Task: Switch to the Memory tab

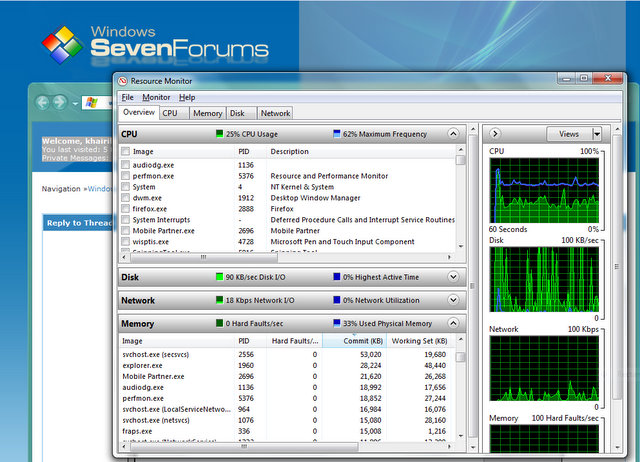Action: pyautogui.click(x=207, y=113)
